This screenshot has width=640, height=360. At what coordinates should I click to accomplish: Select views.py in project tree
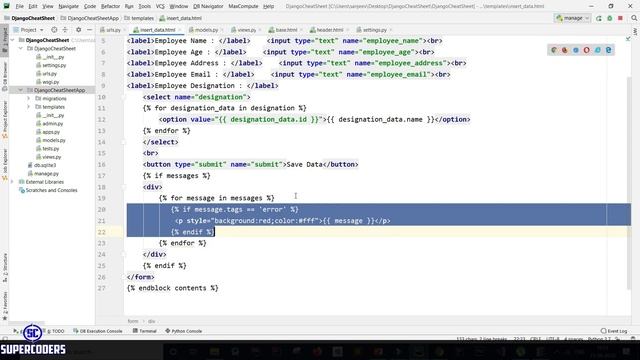coord(51,157)
